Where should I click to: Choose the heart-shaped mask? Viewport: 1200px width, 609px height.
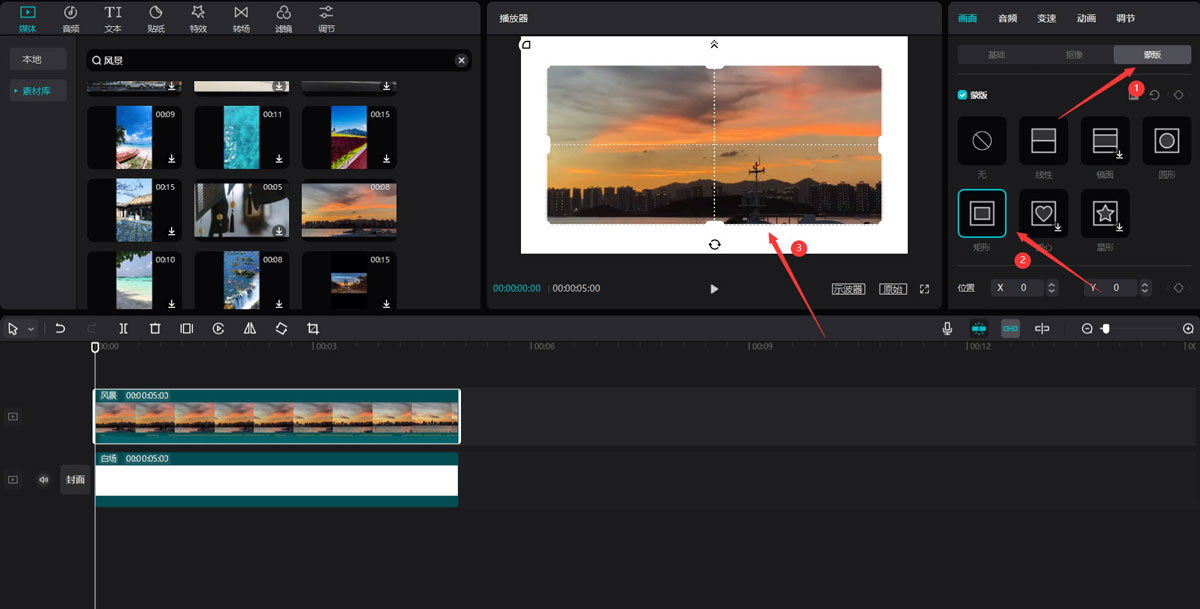pos(1043,213)
